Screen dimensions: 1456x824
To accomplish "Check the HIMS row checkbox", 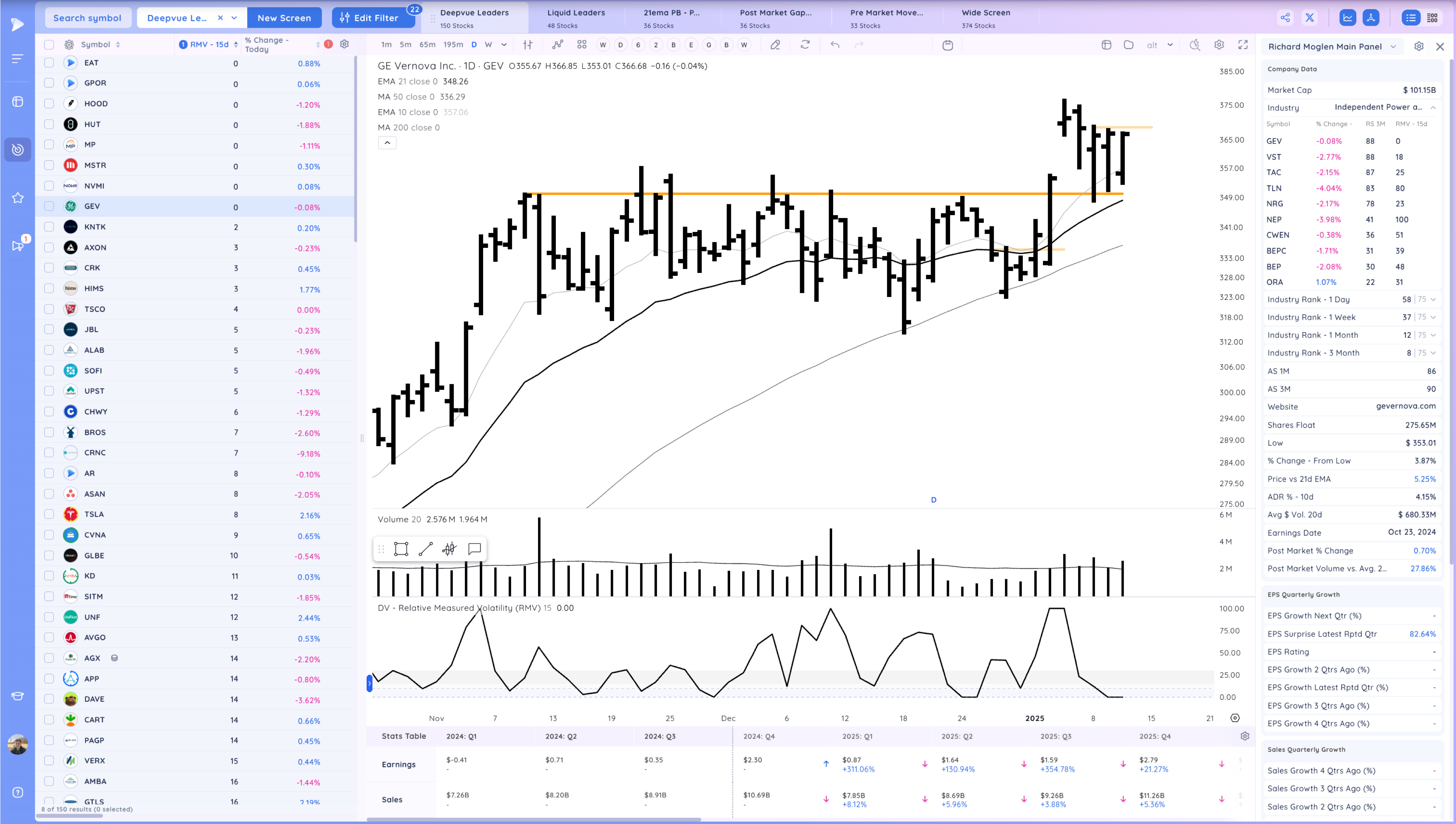I will click(x=49, y=289).
